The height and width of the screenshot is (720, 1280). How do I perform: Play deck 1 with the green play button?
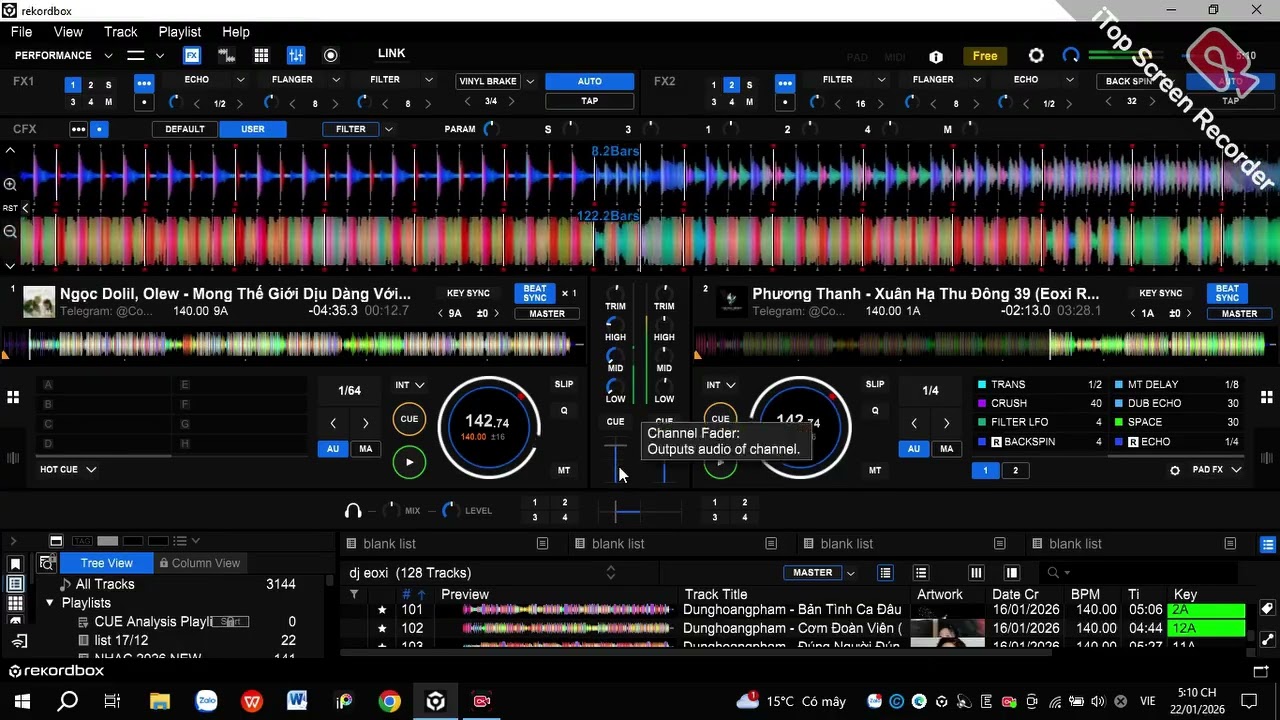click(409, 462)
